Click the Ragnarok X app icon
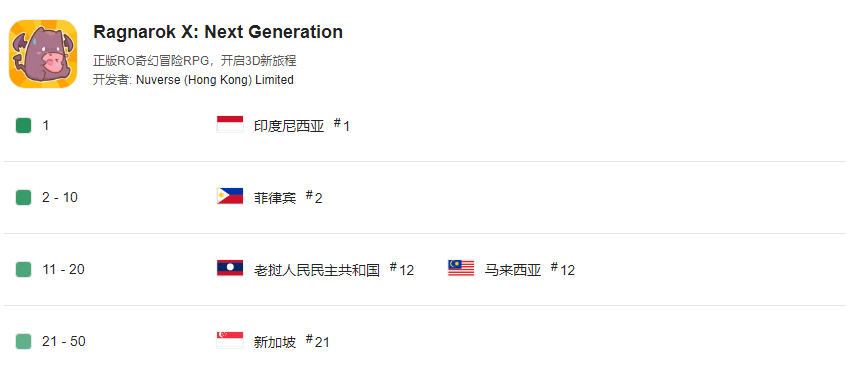851x389 pixels. 43,53
